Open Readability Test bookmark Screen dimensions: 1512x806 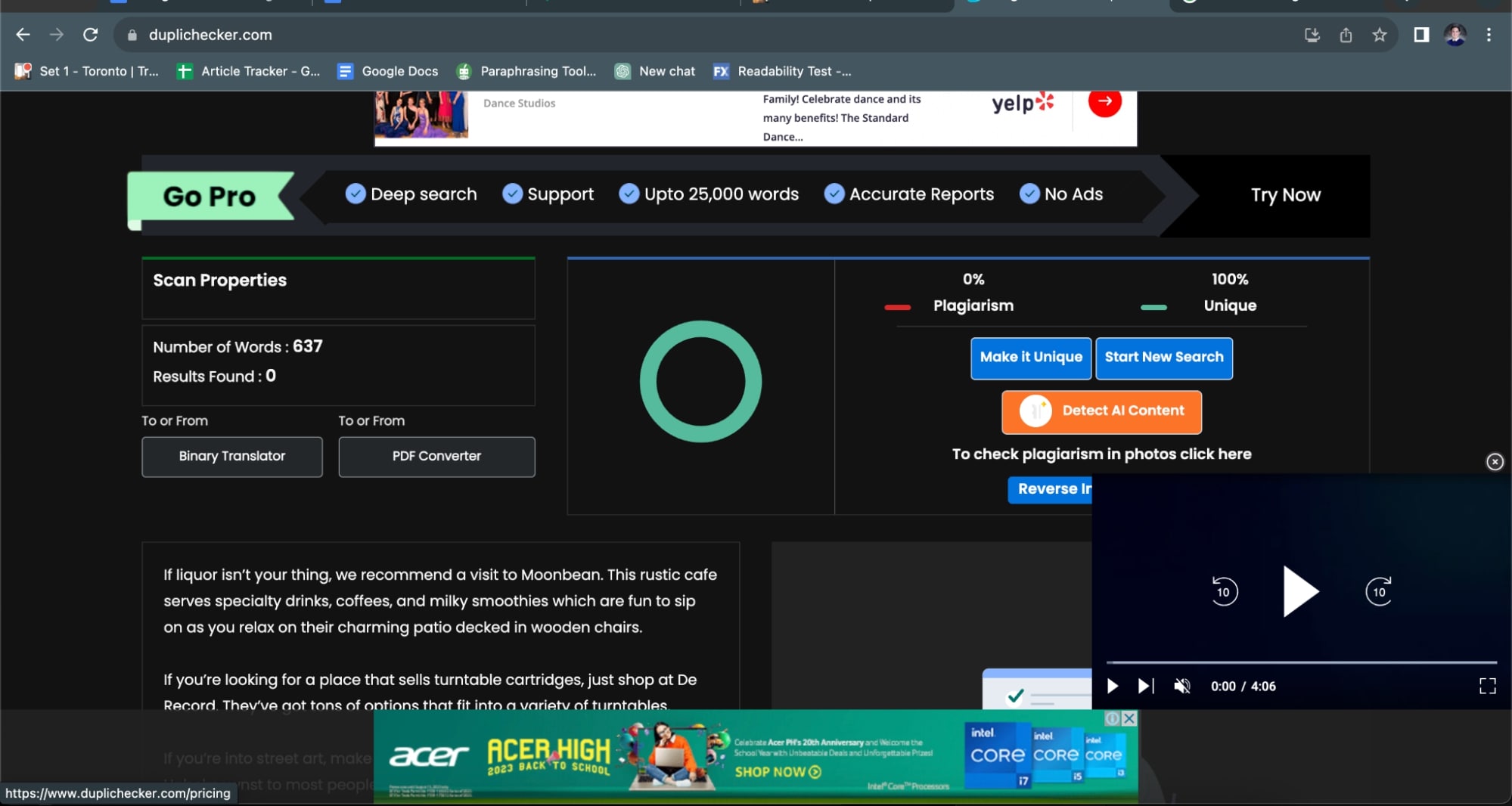coord(782,71)
